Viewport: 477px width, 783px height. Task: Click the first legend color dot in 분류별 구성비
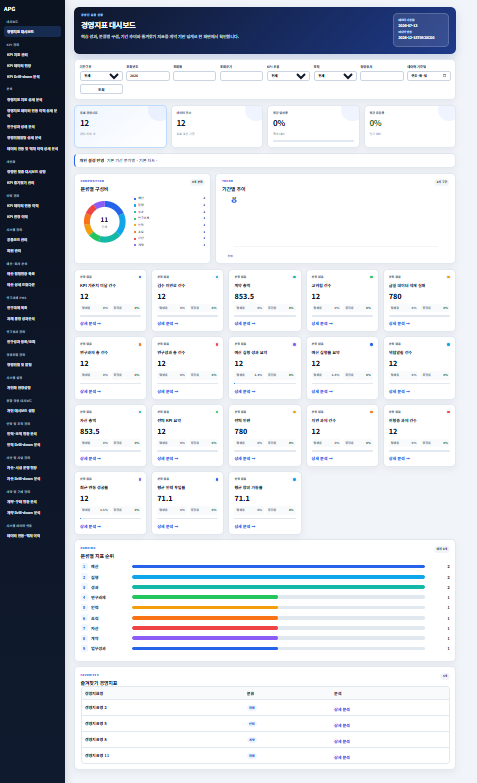coord(135,199)
